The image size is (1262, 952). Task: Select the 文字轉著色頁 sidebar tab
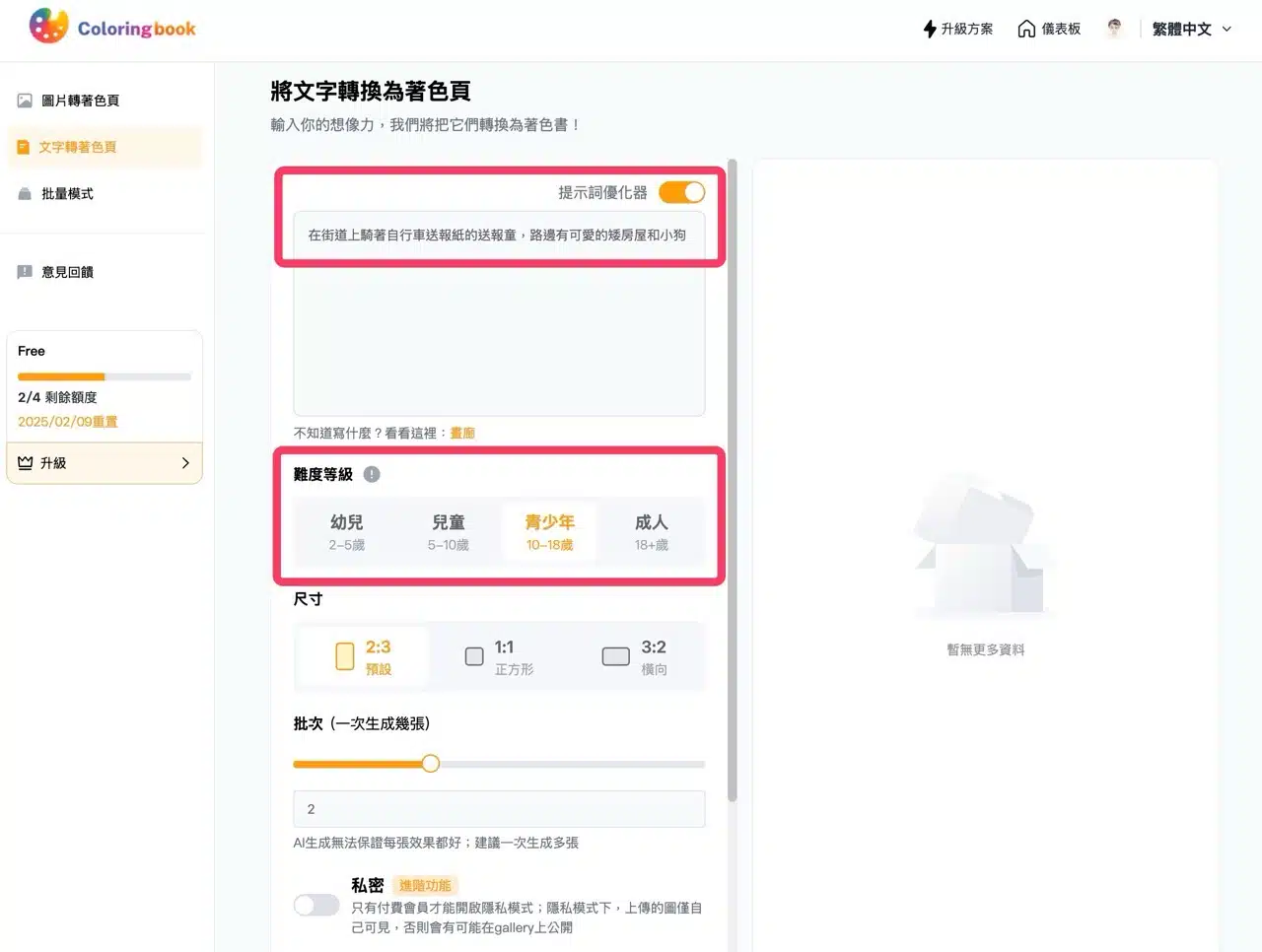pyautogui.click(x=78, y=147)
